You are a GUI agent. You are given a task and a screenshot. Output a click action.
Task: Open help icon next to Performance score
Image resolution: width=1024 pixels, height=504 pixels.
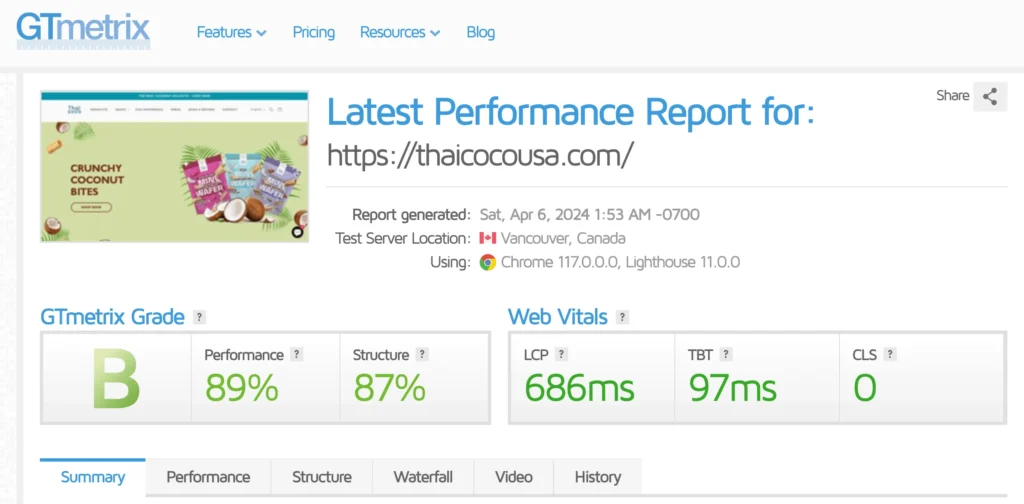click(297, 355)
